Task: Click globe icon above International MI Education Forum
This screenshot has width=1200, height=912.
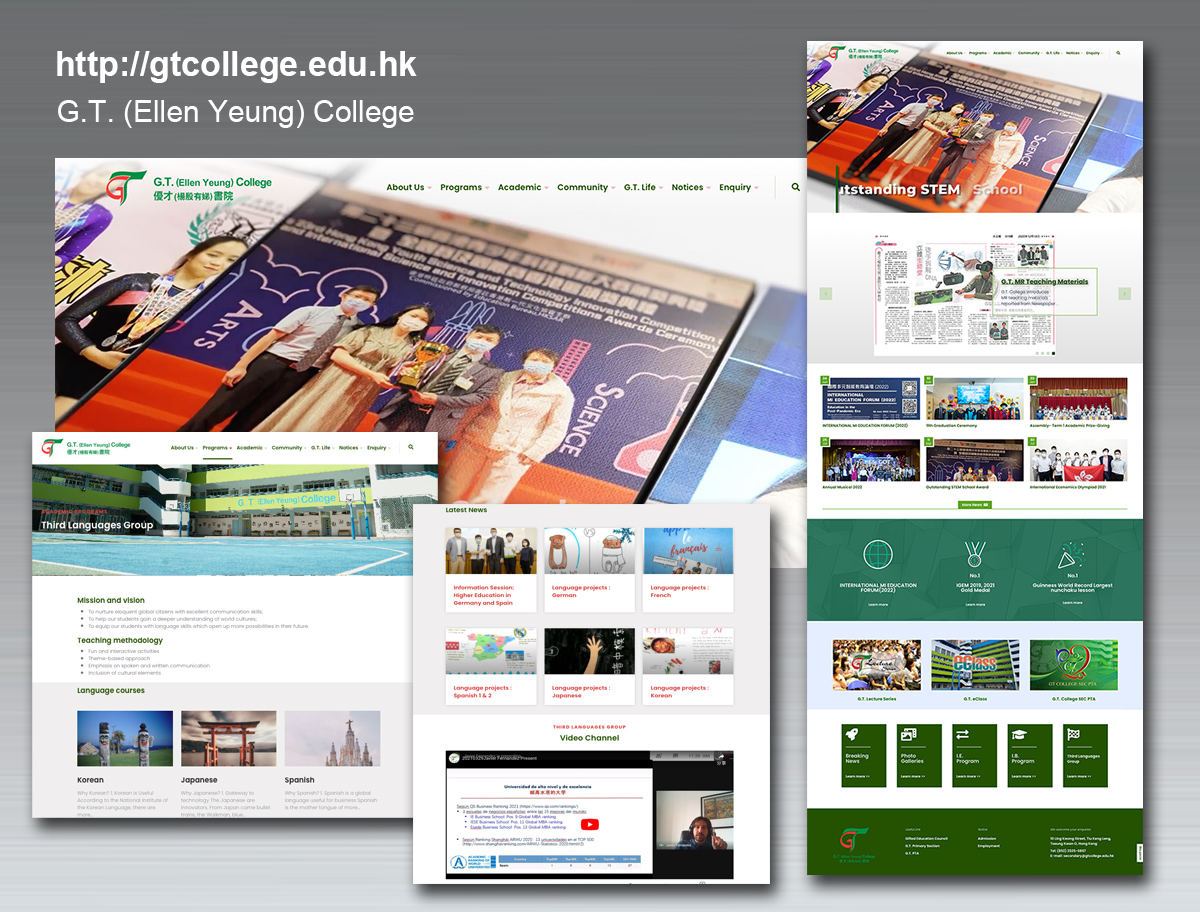Action: point(877,553)
